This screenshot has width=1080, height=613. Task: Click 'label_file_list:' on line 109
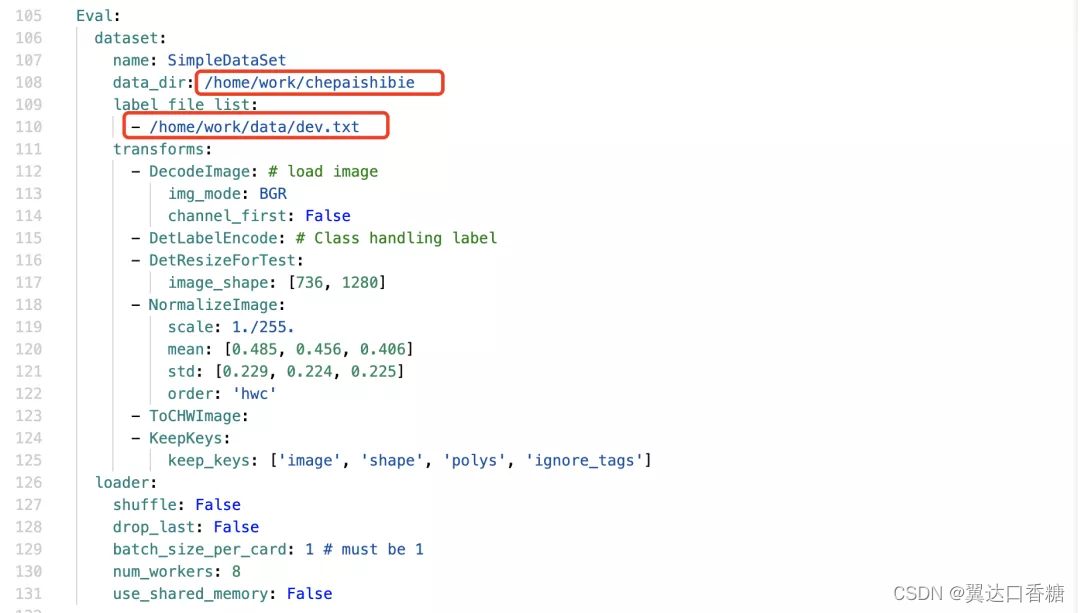185,105
